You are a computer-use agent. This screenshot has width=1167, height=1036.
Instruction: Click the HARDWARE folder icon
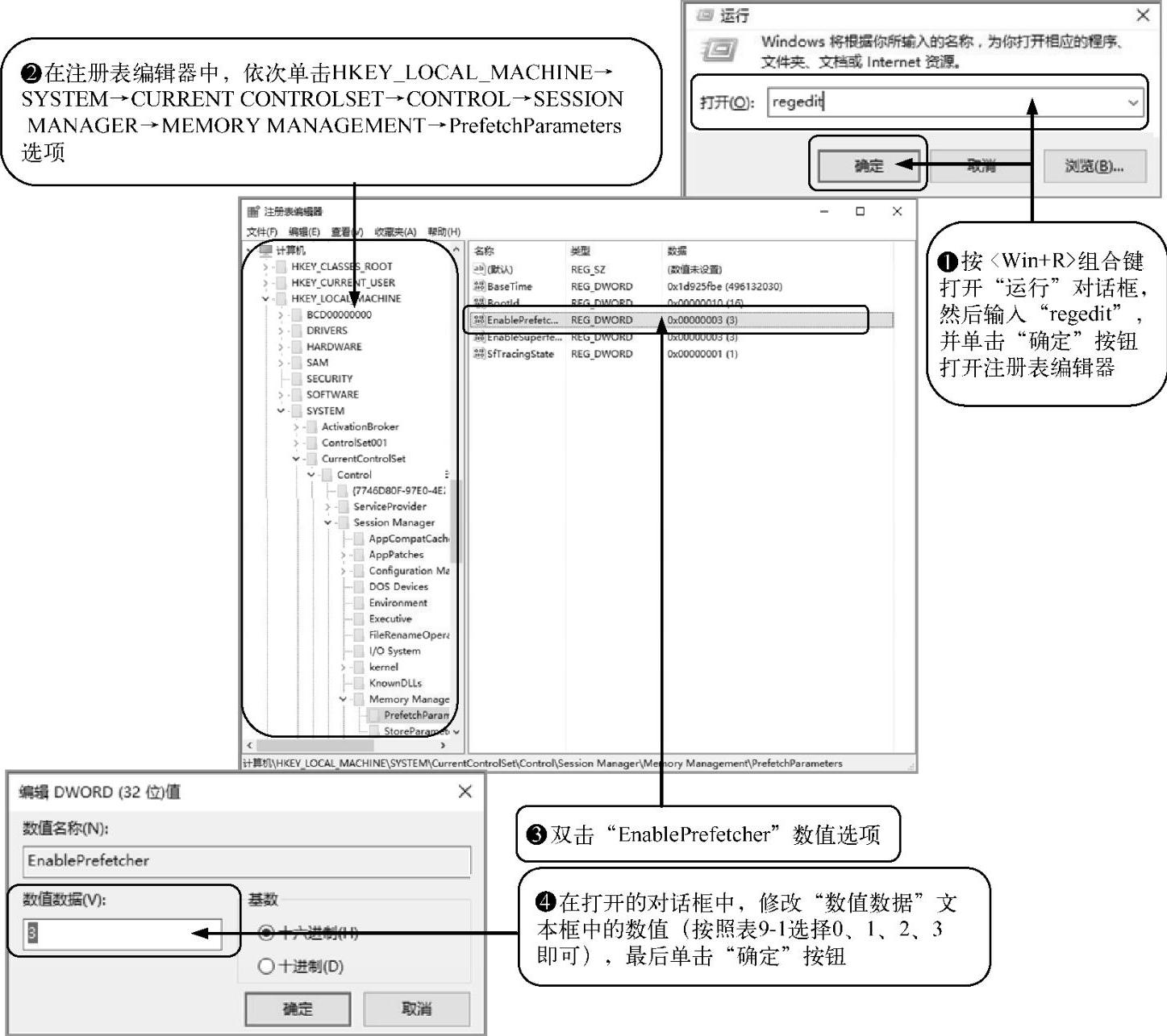pos(296,347)
